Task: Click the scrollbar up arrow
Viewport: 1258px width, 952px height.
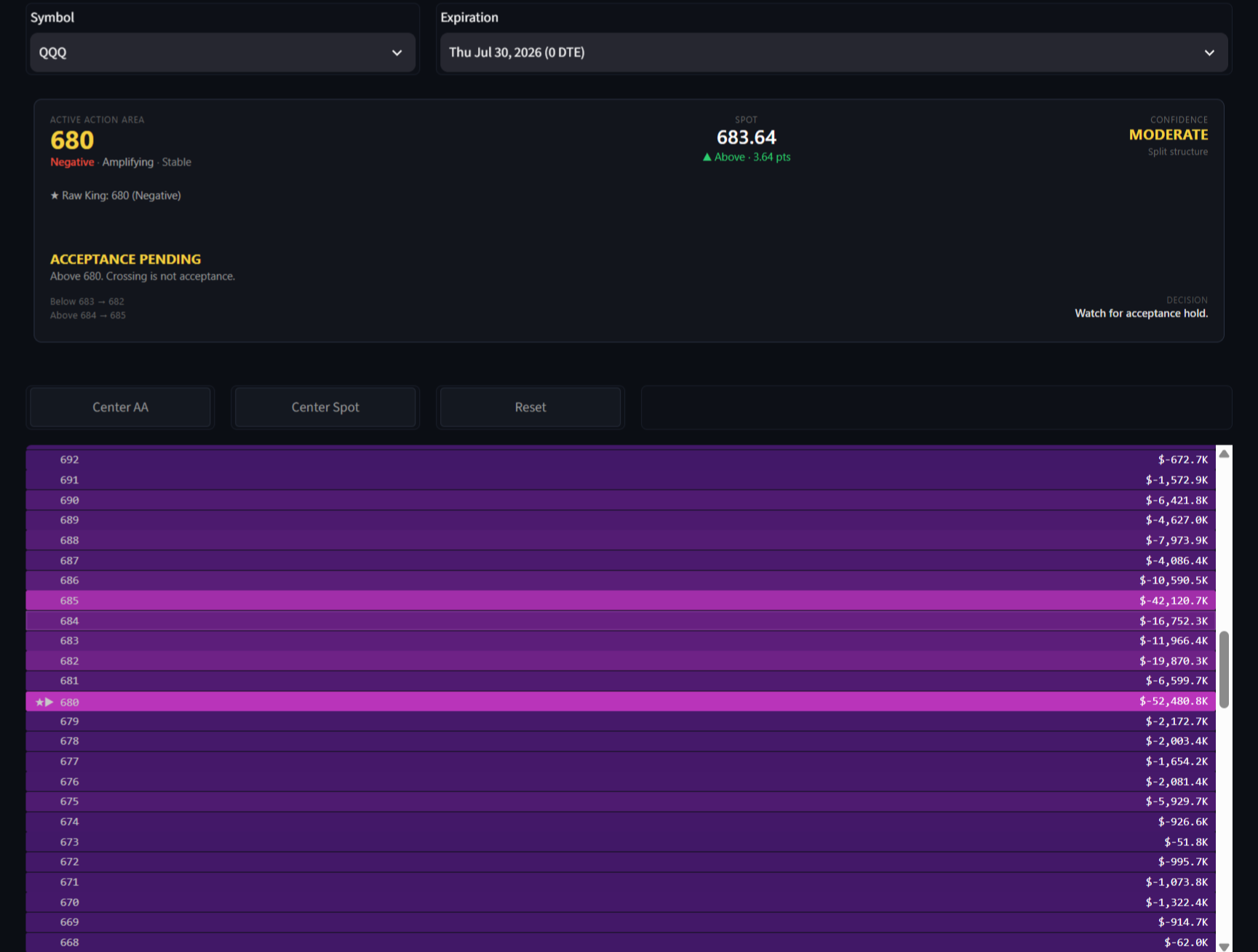Action: (1224, 453)
